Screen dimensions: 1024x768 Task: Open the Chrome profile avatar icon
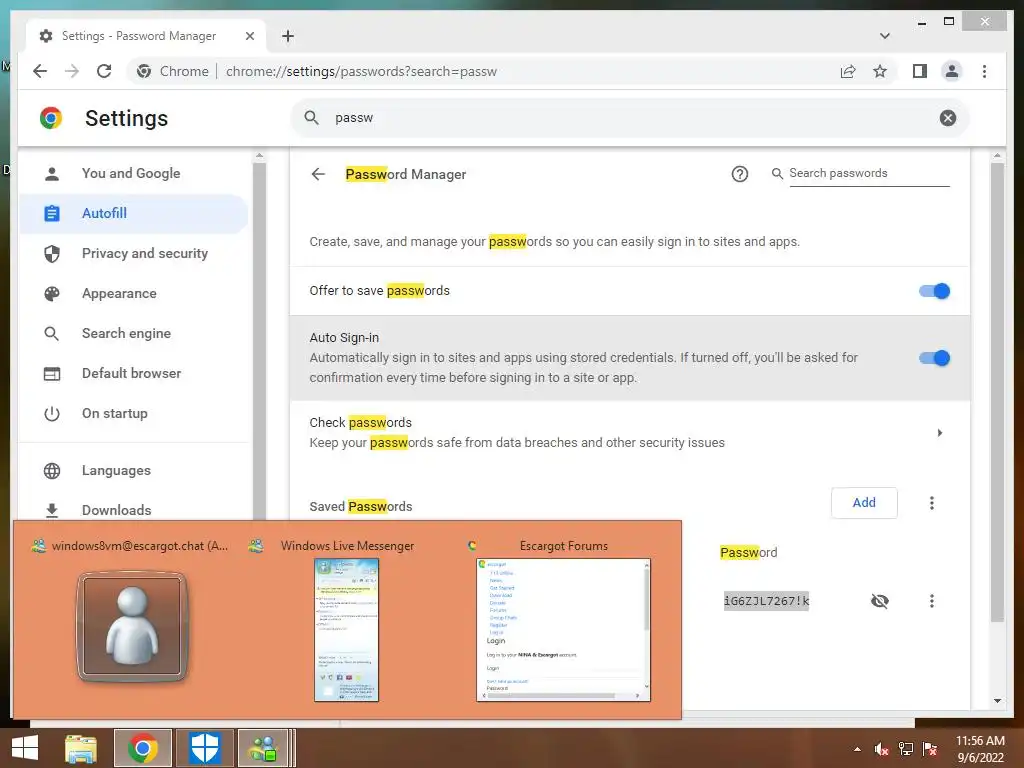point(952,71)
